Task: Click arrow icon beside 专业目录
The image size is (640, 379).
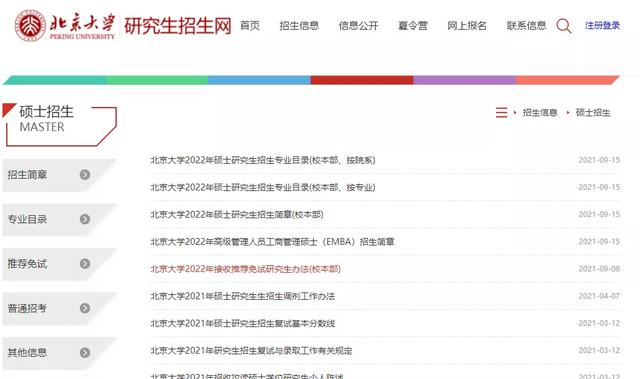Action: (85, 219)
